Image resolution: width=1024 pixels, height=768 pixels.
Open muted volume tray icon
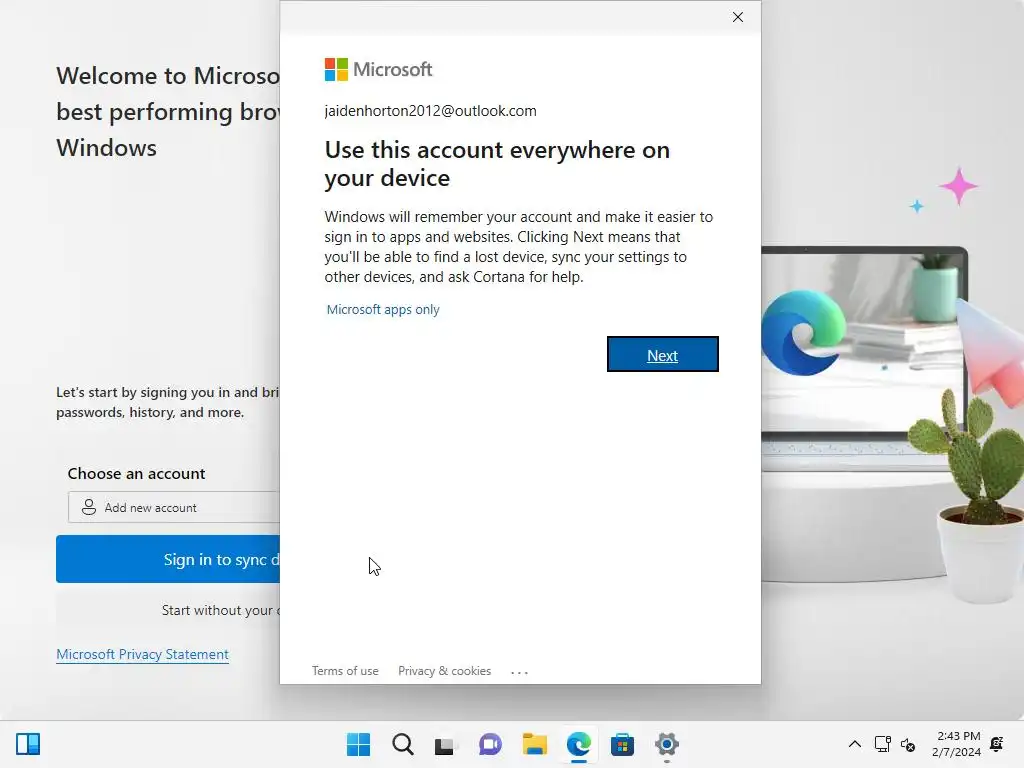tap(908, 744)
